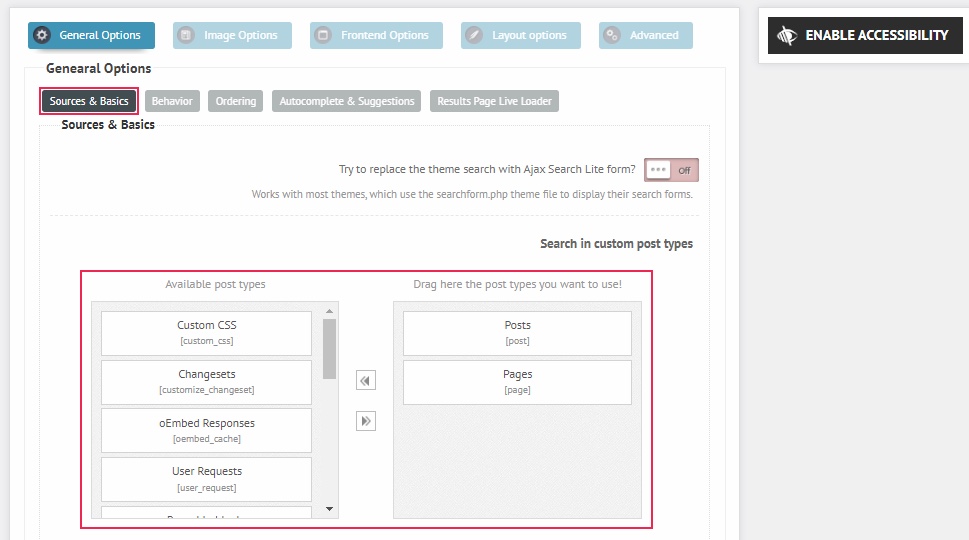Click the 'Available post types' heading
Image resolution: width=969 pixels, height=540 pixels.
[215, 284]
